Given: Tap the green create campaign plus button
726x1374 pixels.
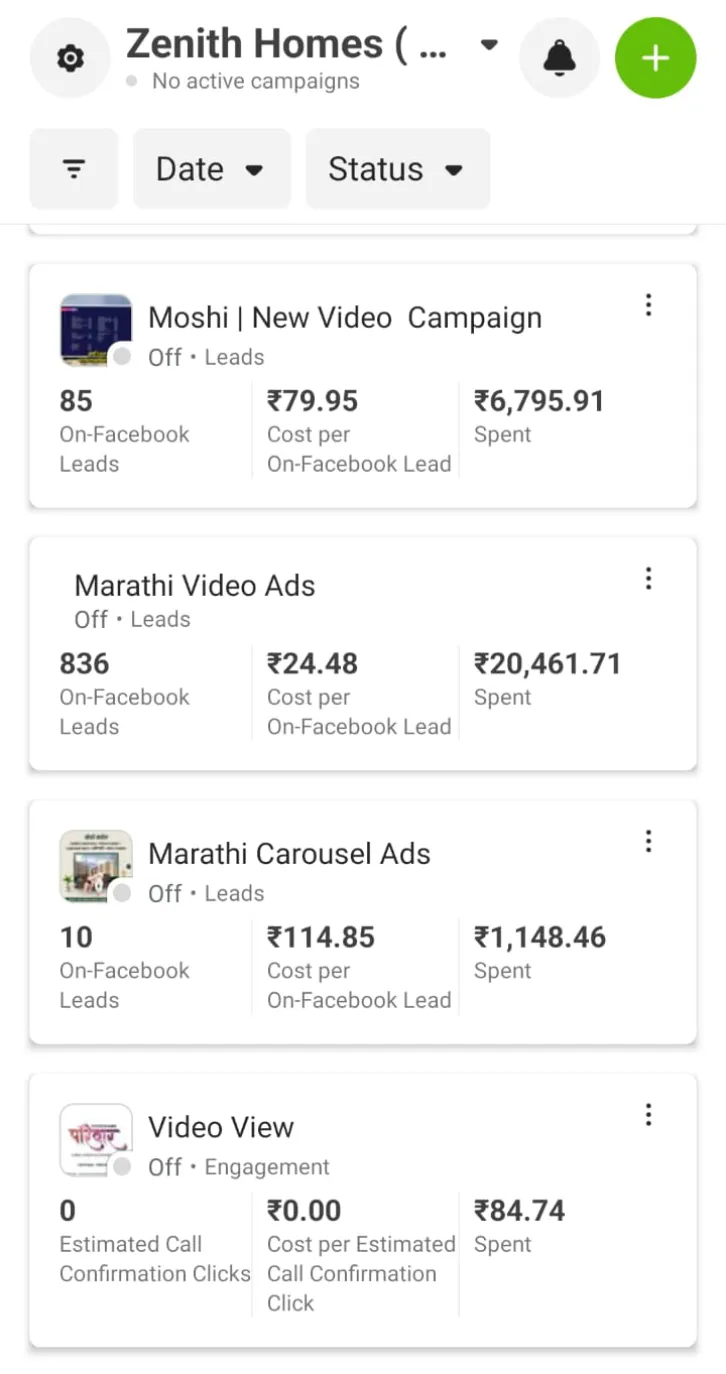Looking at the screenshot, I should (655, 59).
